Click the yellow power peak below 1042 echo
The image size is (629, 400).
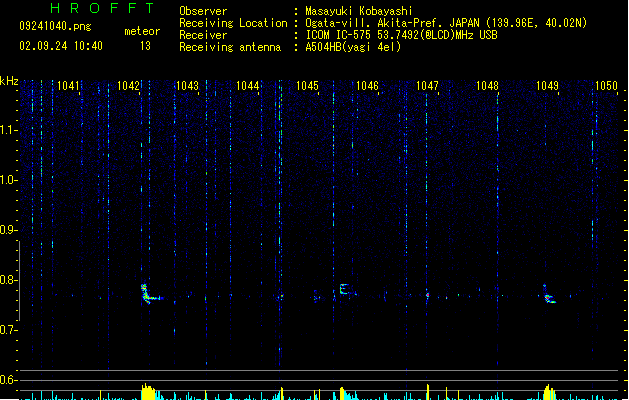tap(148, 392)
